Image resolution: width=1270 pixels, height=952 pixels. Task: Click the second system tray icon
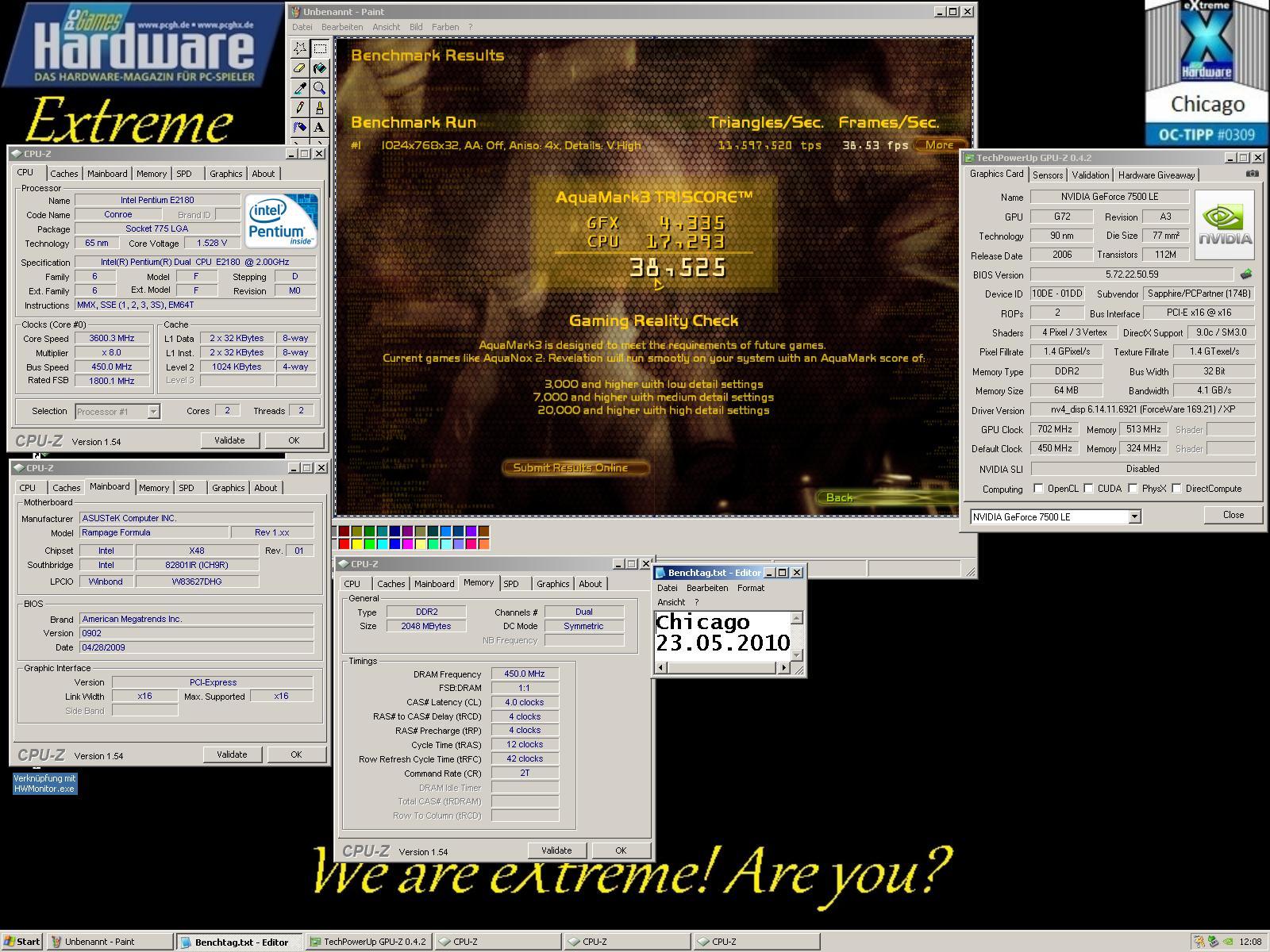pos(1213,942)
